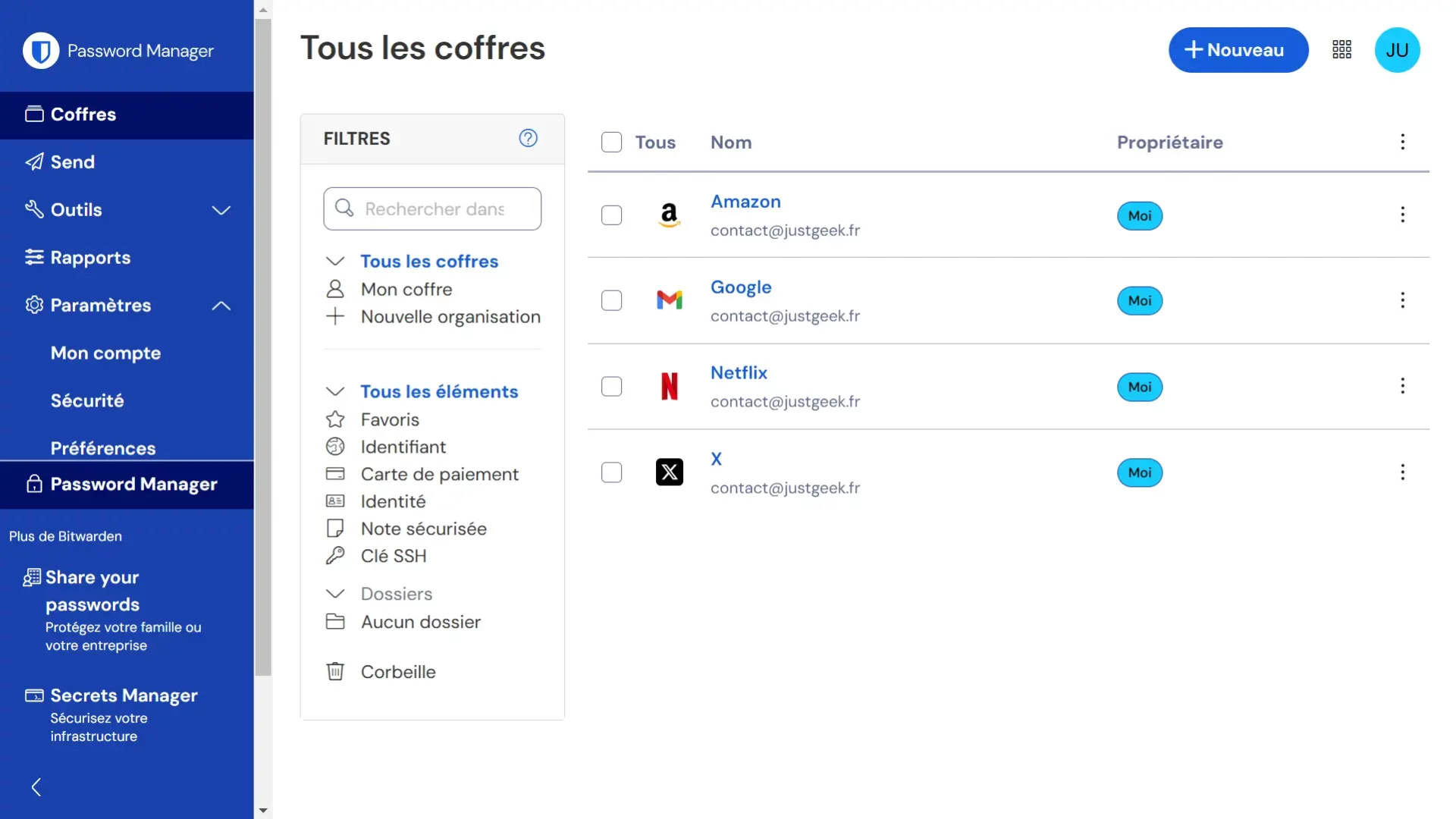1456x819 pixels.
Task: Select the Tous header checkbox
Action: click(x=611, y=142)
